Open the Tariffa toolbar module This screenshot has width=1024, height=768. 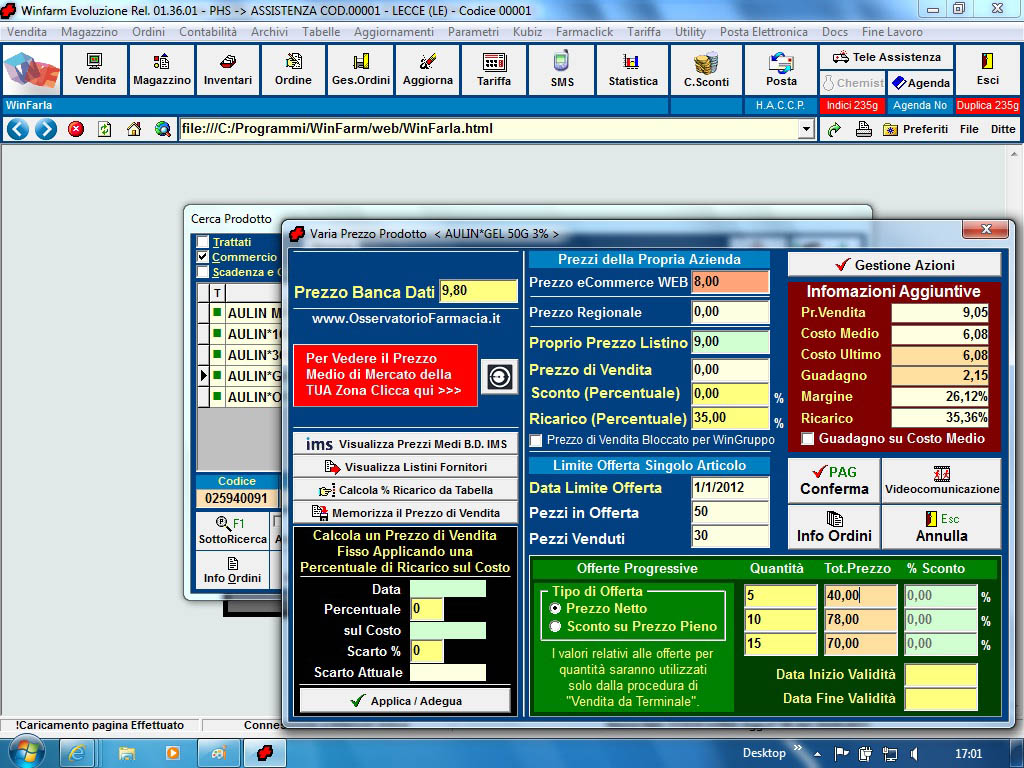pos(494,70)
